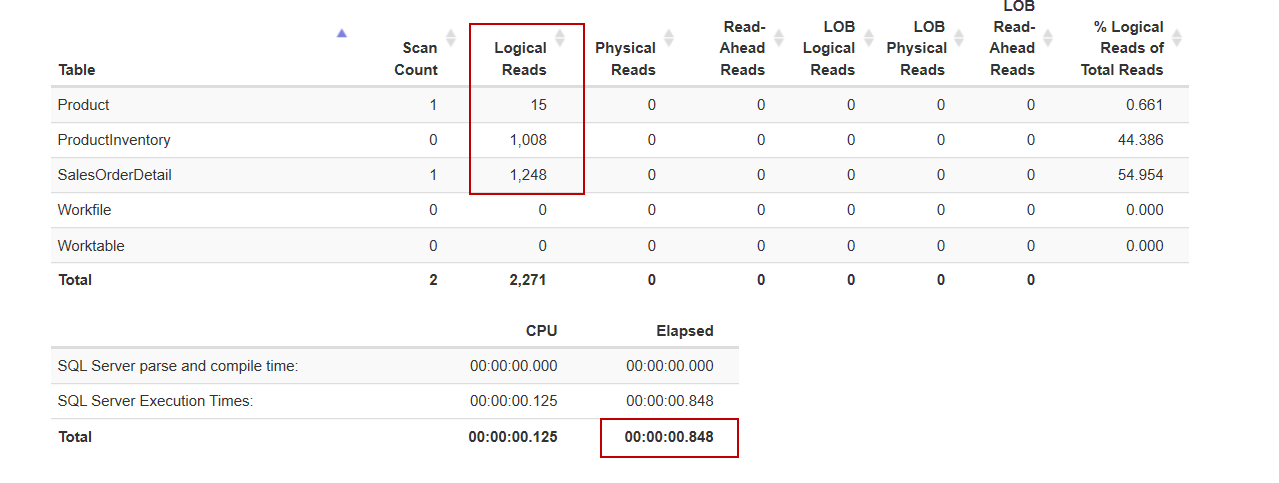Click Physical Reads sort icon
This screenshot has height=483, width=1279.
[x=669, y=37]
